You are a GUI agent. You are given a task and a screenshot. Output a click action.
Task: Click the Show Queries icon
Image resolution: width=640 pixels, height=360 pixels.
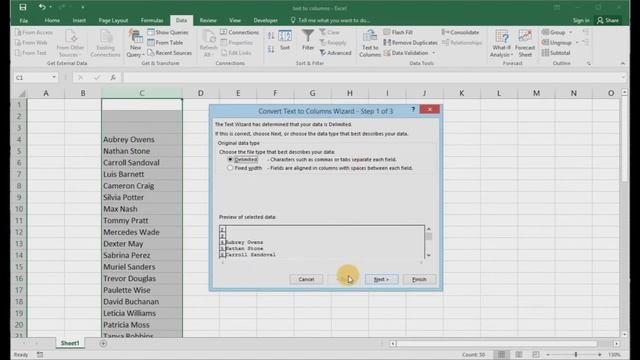click(151, 32)
